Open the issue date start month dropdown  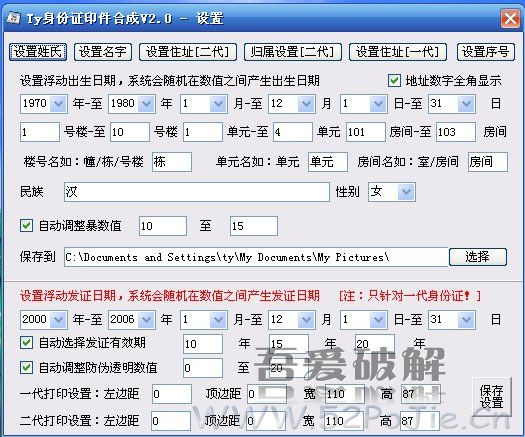tap(218, 320)
